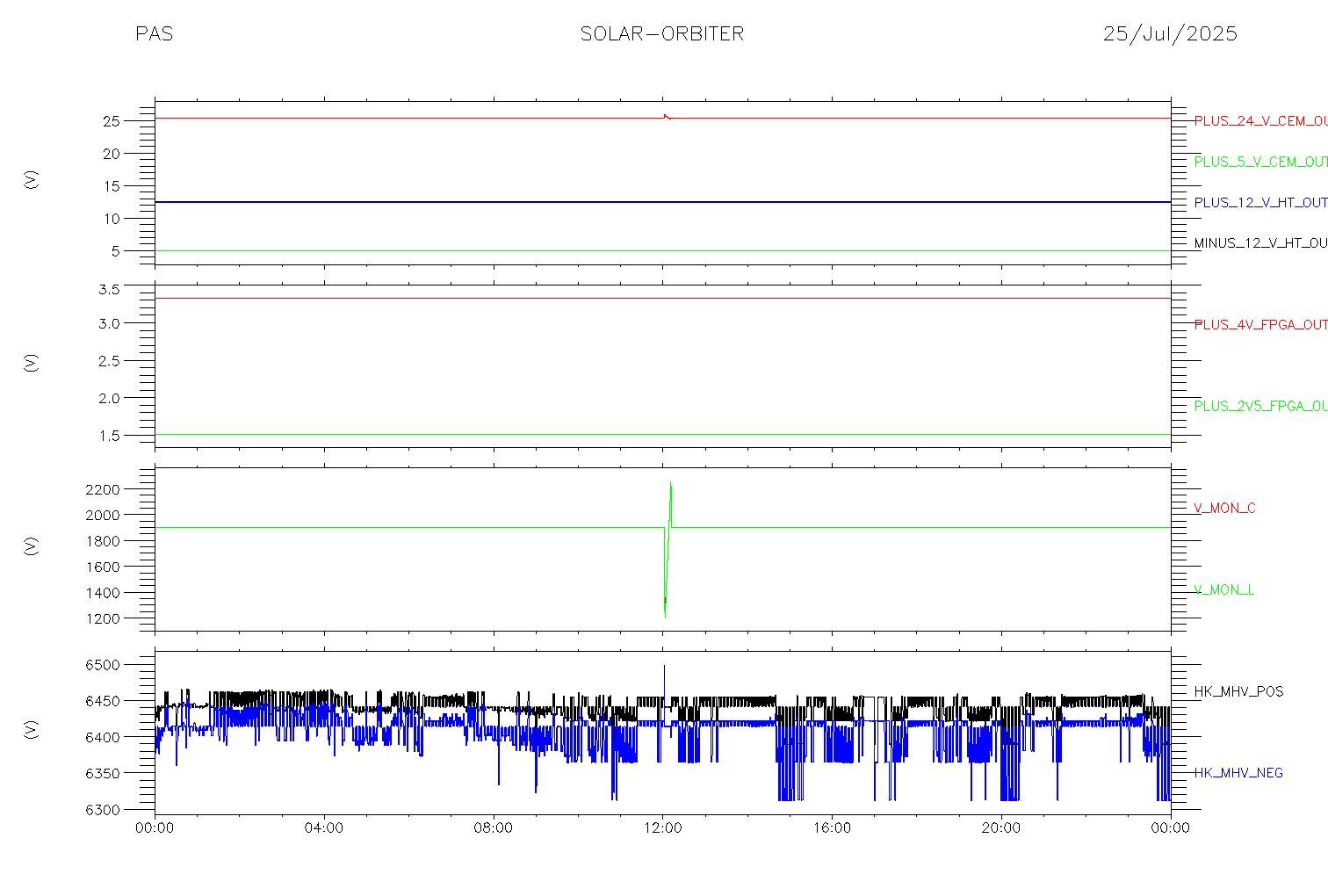Click the 6500 tick of the MHV plot
Image resolution: width=1328 pixels, height=896 pixels.
click(105, 665)
